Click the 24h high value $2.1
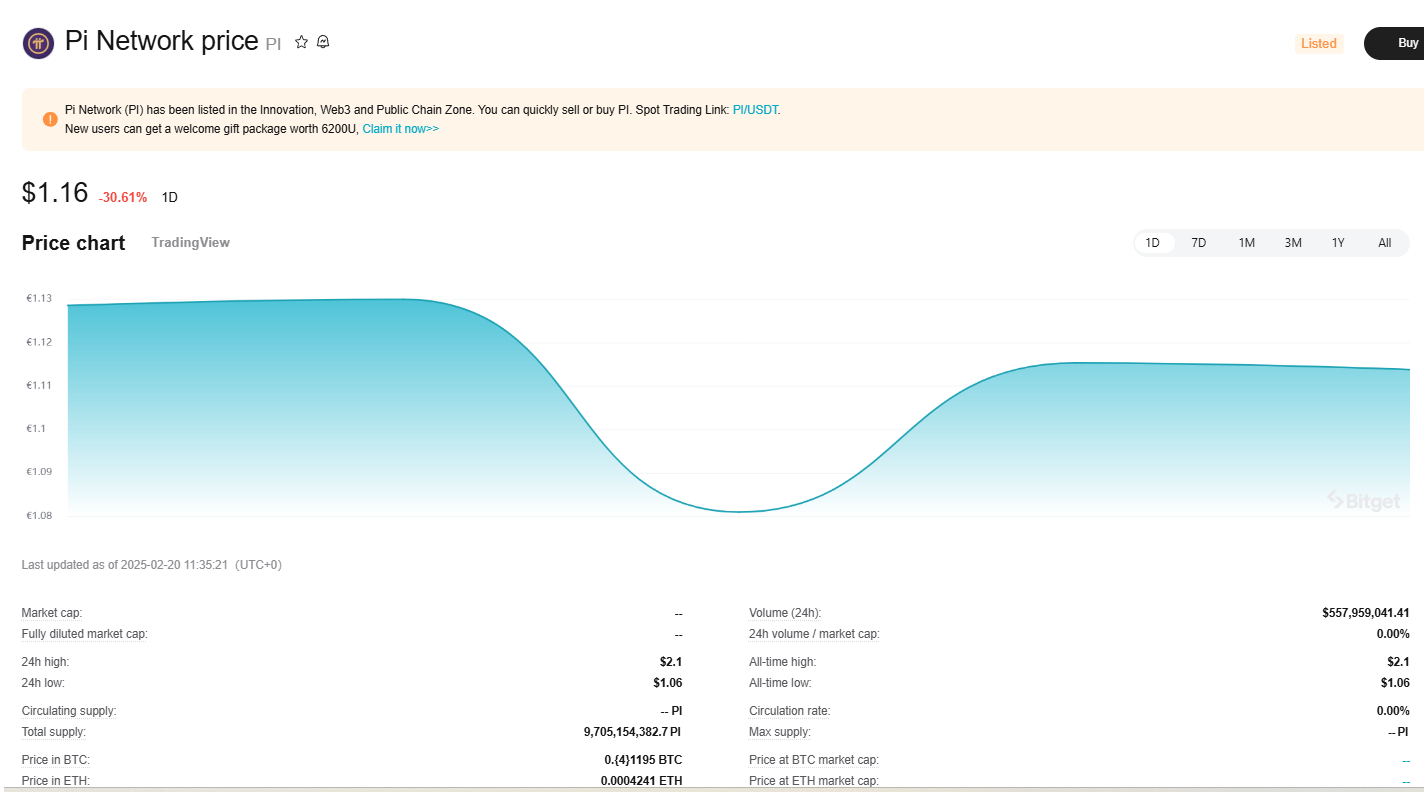The image size is (1428, 796). (x=670, y=662)
